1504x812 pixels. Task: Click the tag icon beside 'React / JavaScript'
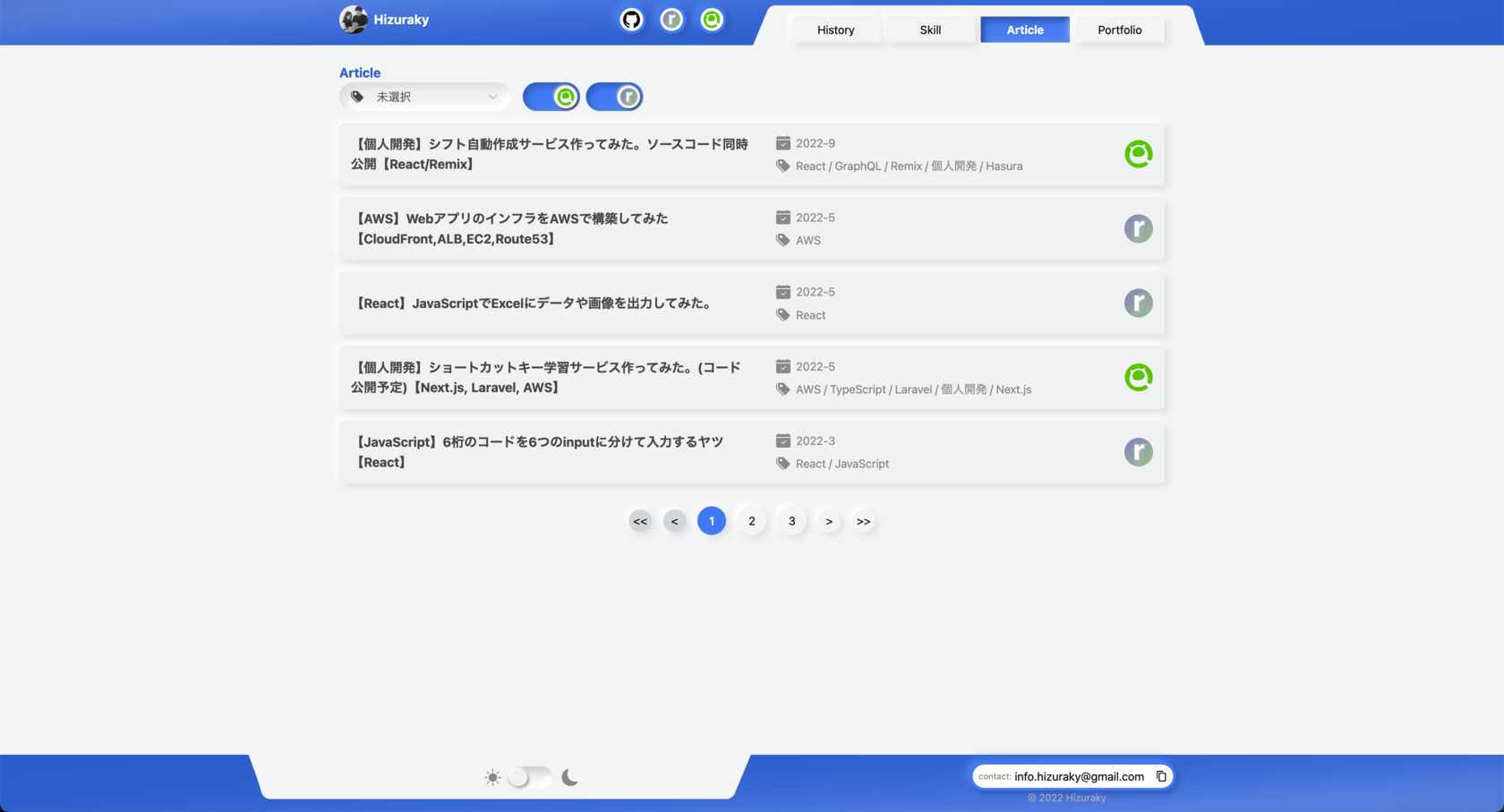click(783, 464)
